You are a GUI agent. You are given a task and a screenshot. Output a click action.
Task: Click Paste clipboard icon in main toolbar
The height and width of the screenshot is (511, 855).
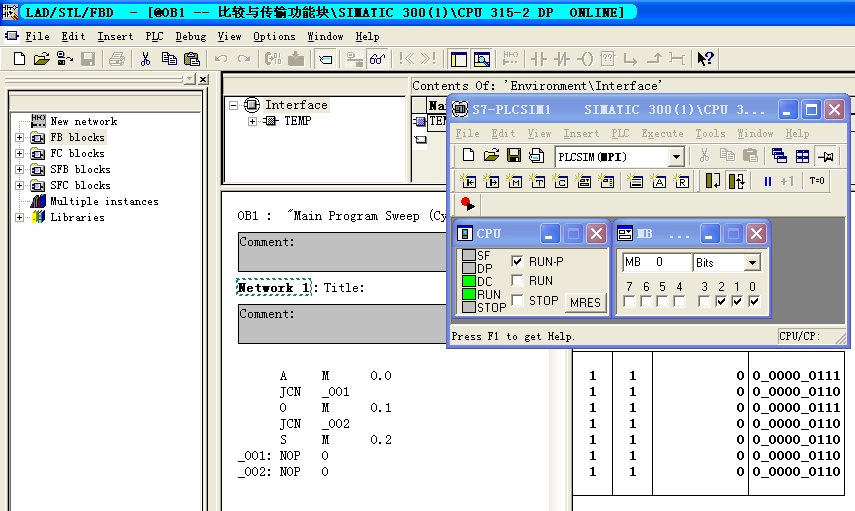[192, 59]
